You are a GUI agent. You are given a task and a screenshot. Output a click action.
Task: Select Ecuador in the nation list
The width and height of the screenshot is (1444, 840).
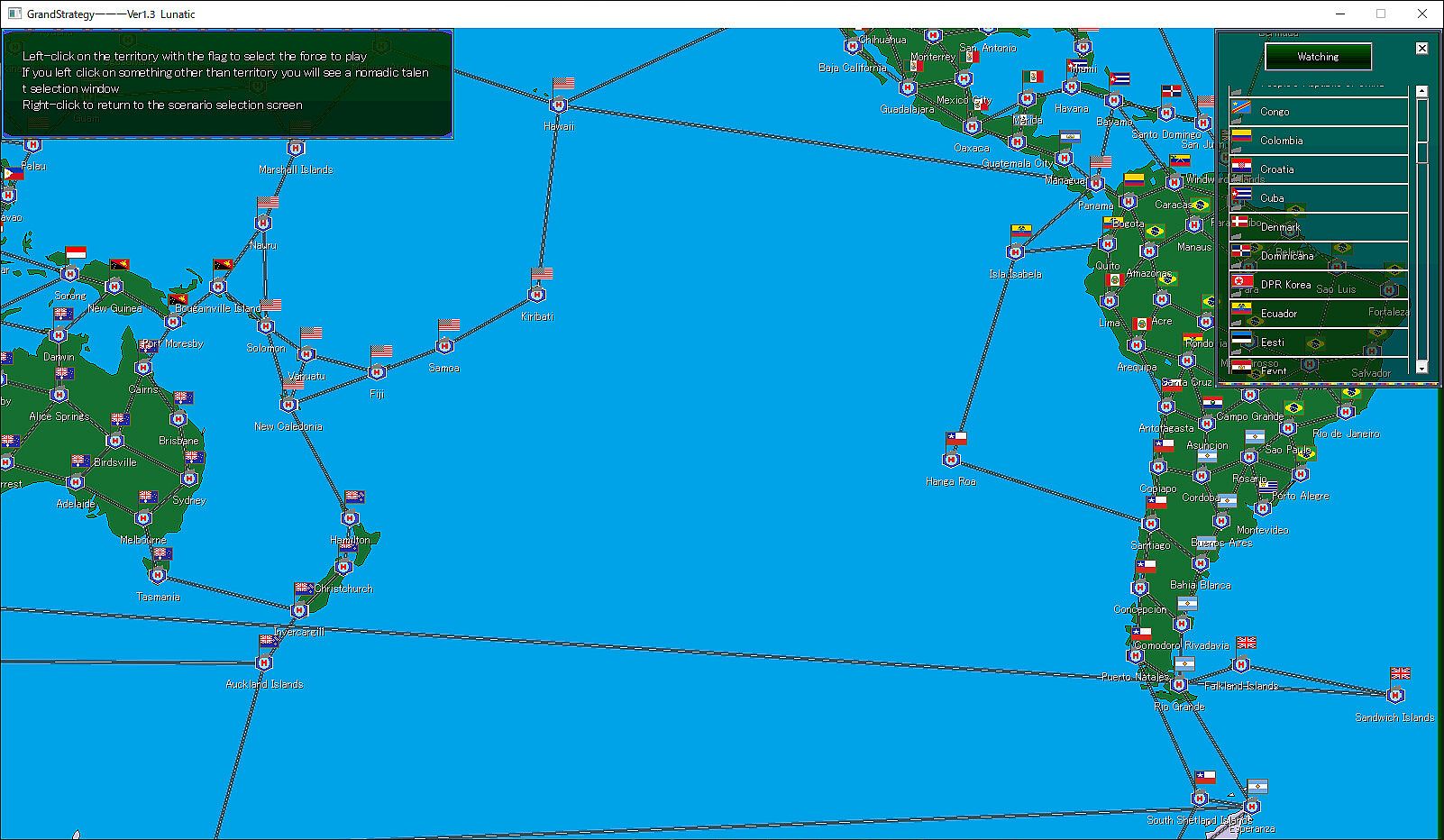[1319, 314]
